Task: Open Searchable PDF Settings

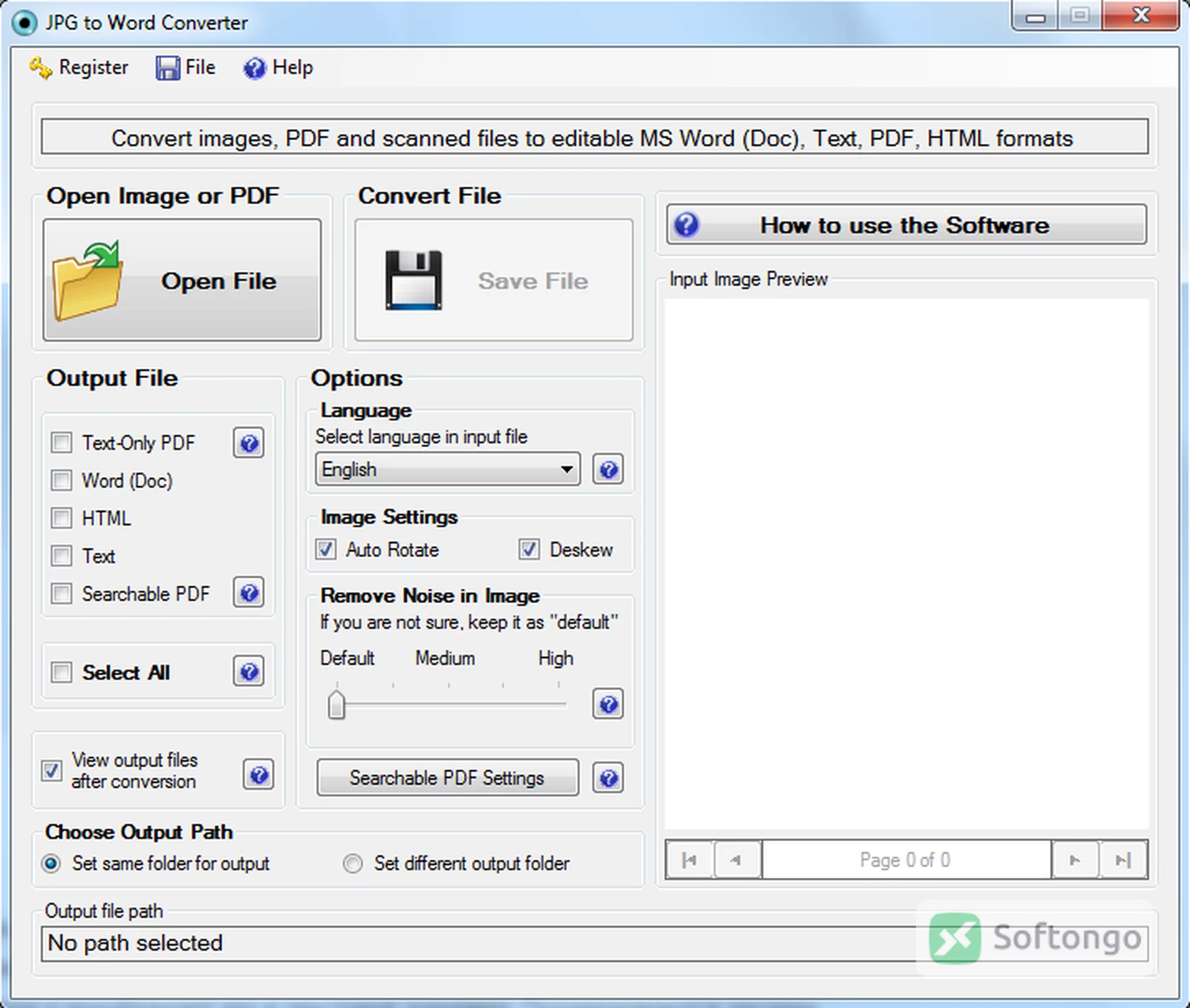Action: pos(447,777)
